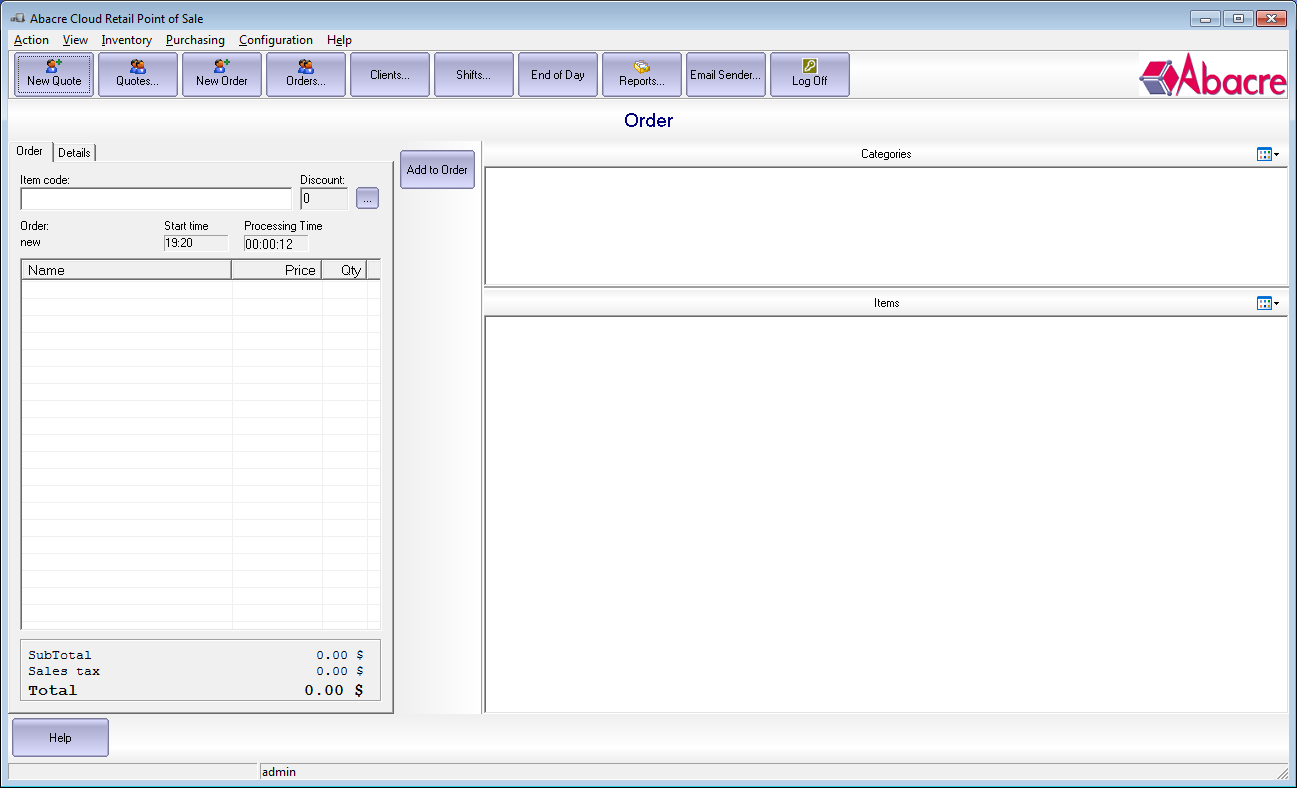This screenshot has width=1297, height=788.
Task: Open Help with the Help button
Action: pos(59,737)
